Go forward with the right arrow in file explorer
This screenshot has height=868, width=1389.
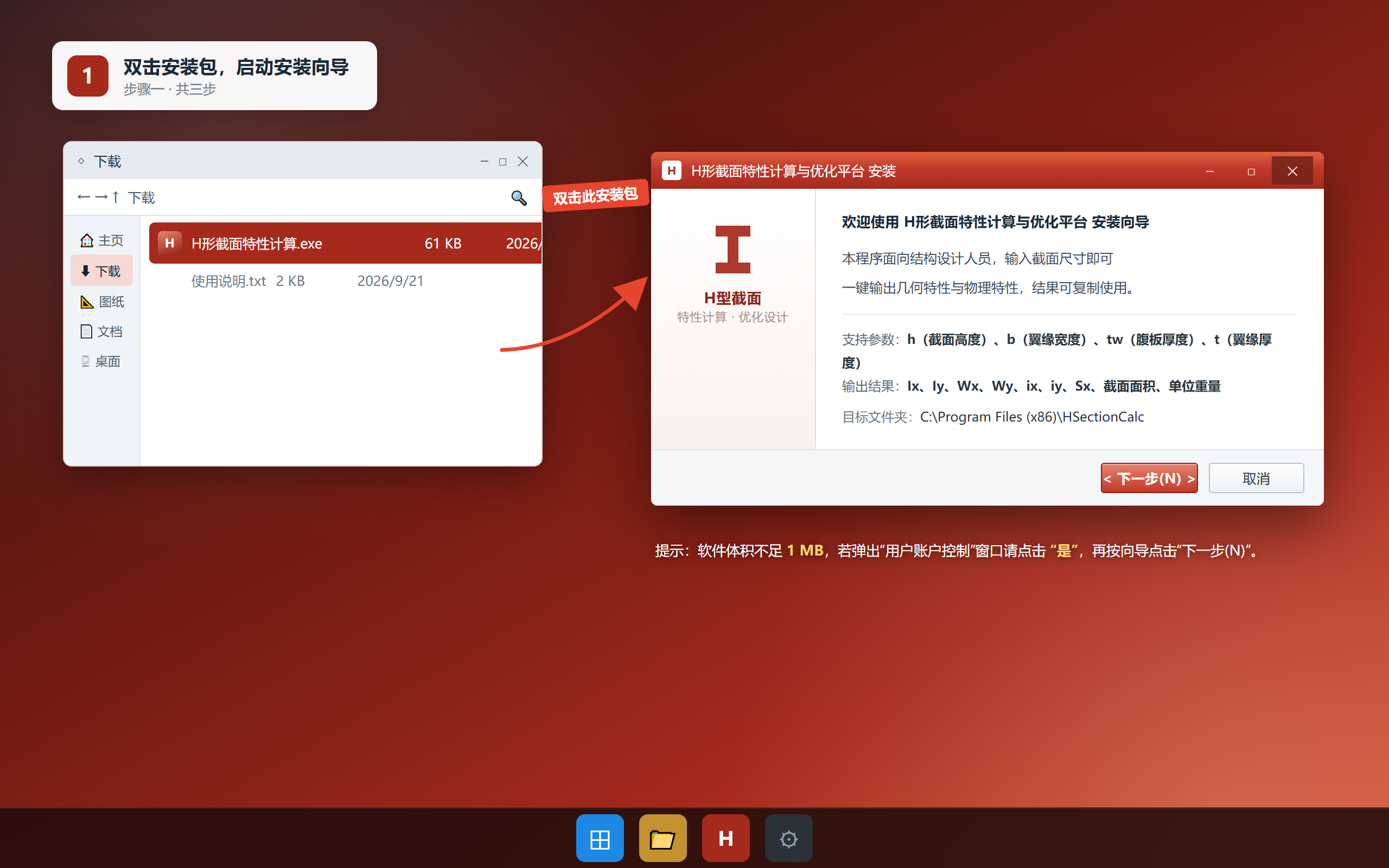click(101, 197)
